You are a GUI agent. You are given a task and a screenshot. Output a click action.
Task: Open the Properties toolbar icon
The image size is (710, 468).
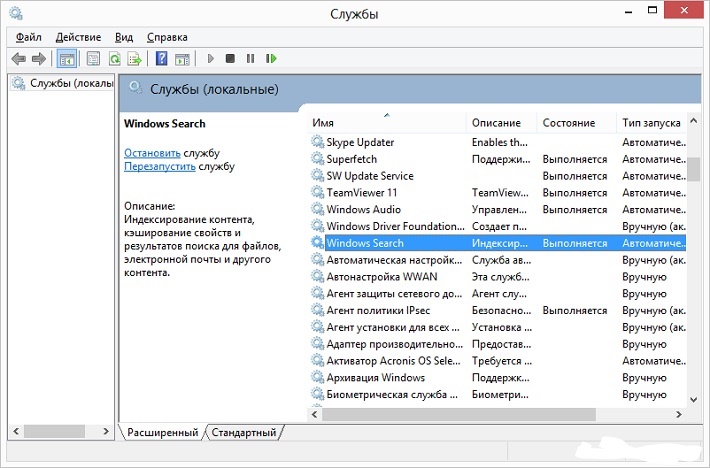(93, 58)
